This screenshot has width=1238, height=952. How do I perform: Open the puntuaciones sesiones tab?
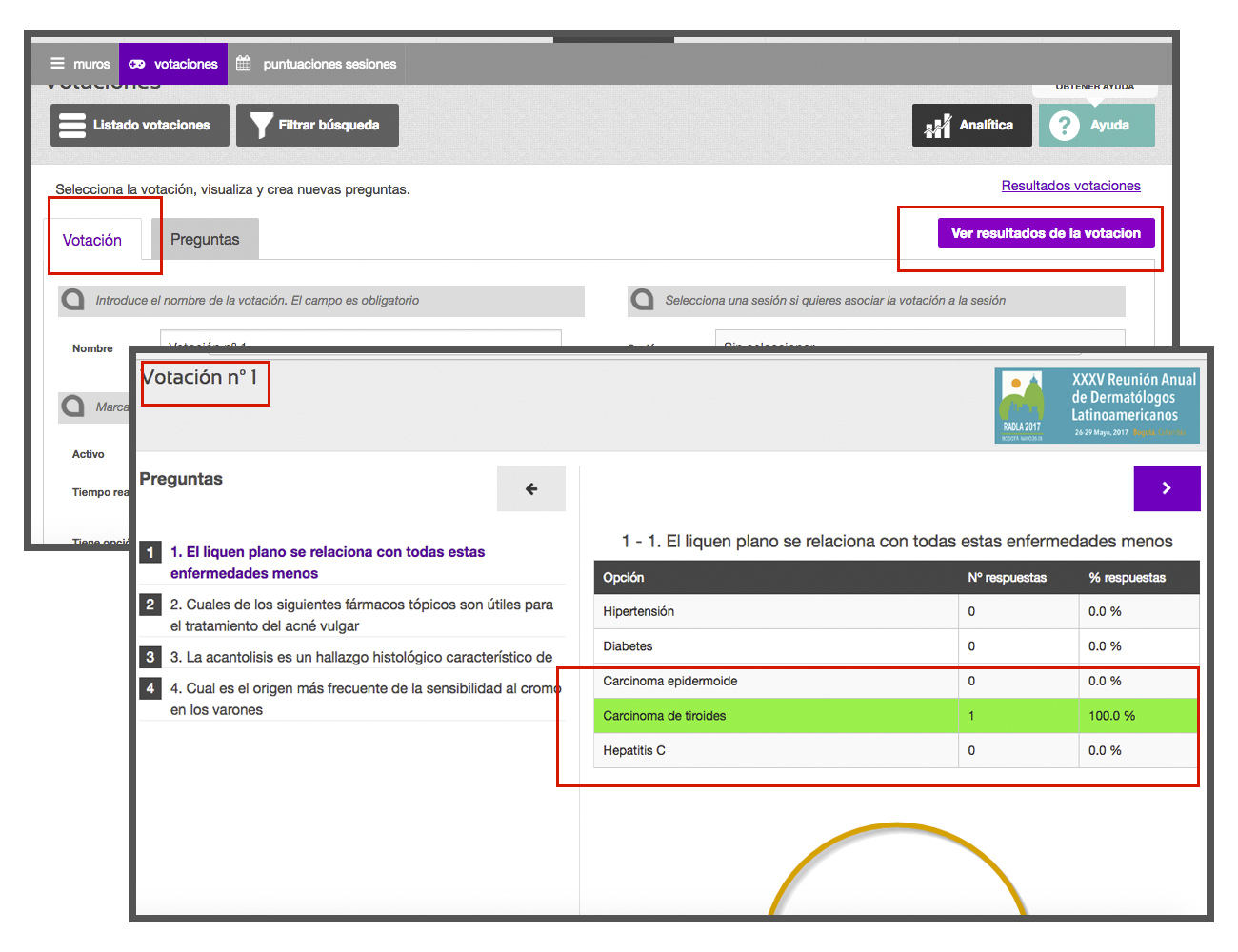[316, 64]
